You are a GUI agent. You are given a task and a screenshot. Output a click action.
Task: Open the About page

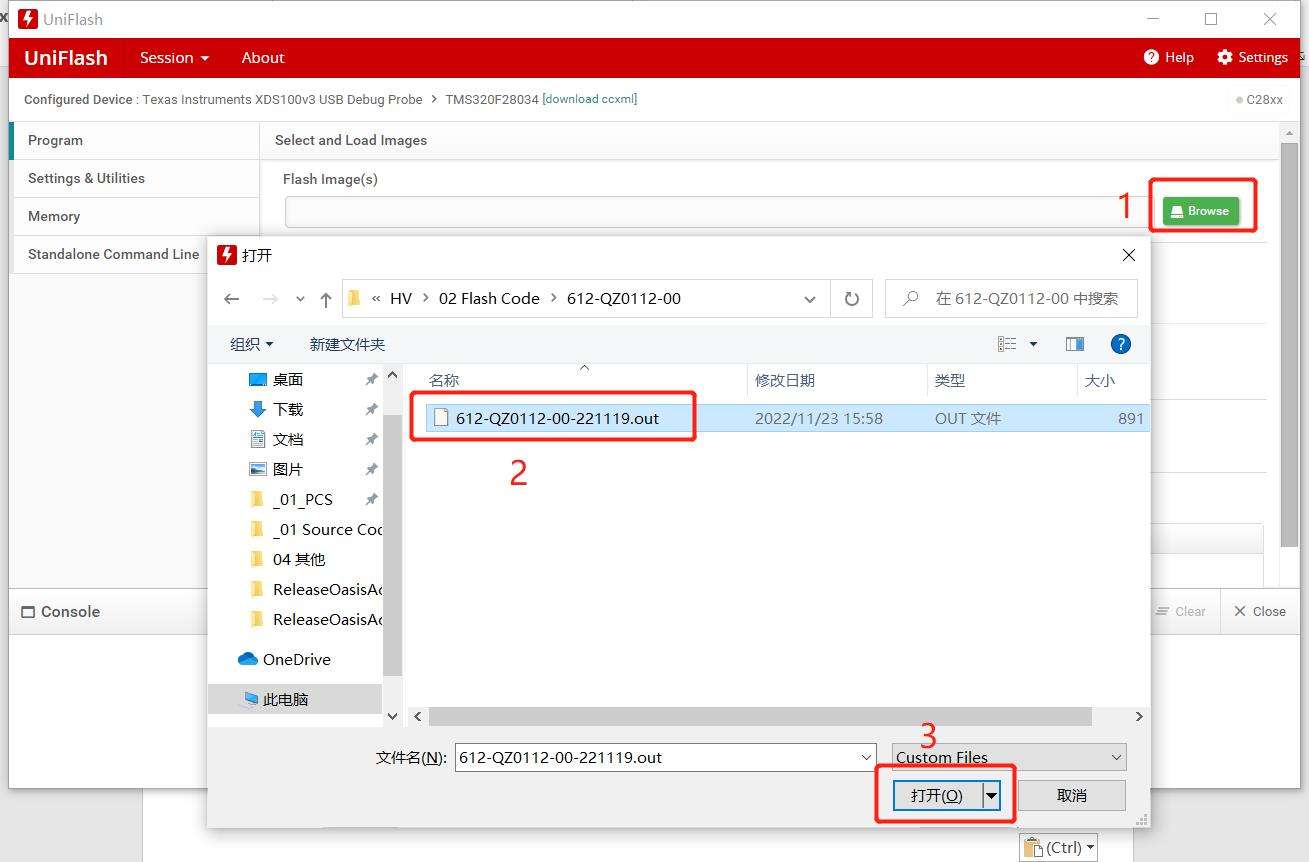coord(263,58)
